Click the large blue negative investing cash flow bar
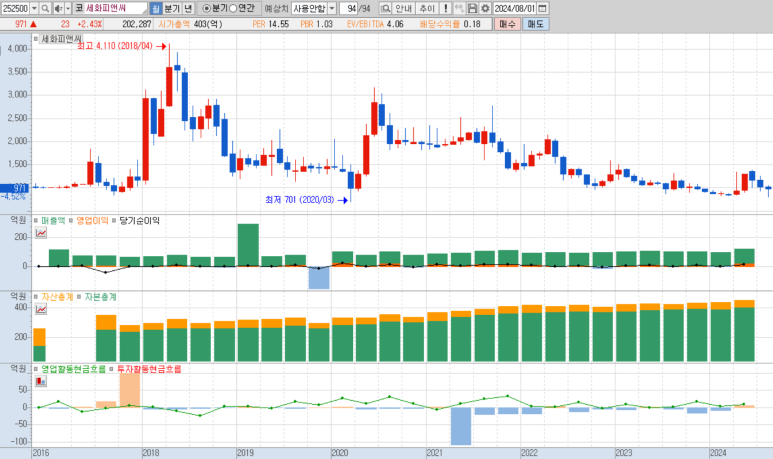 461,426
